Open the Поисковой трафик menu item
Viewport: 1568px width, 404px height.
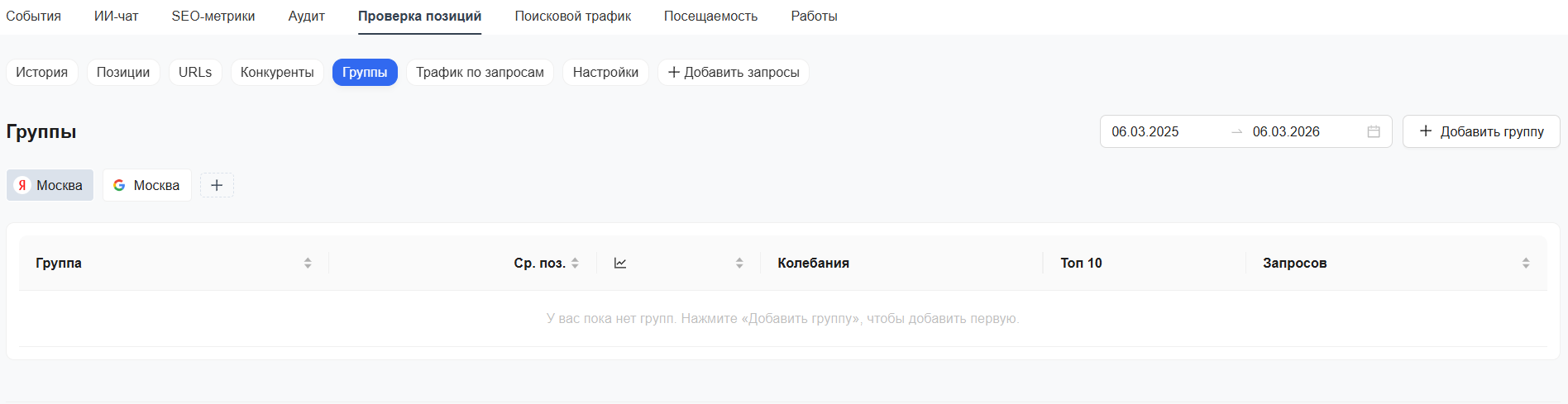[x=572, y=17]
